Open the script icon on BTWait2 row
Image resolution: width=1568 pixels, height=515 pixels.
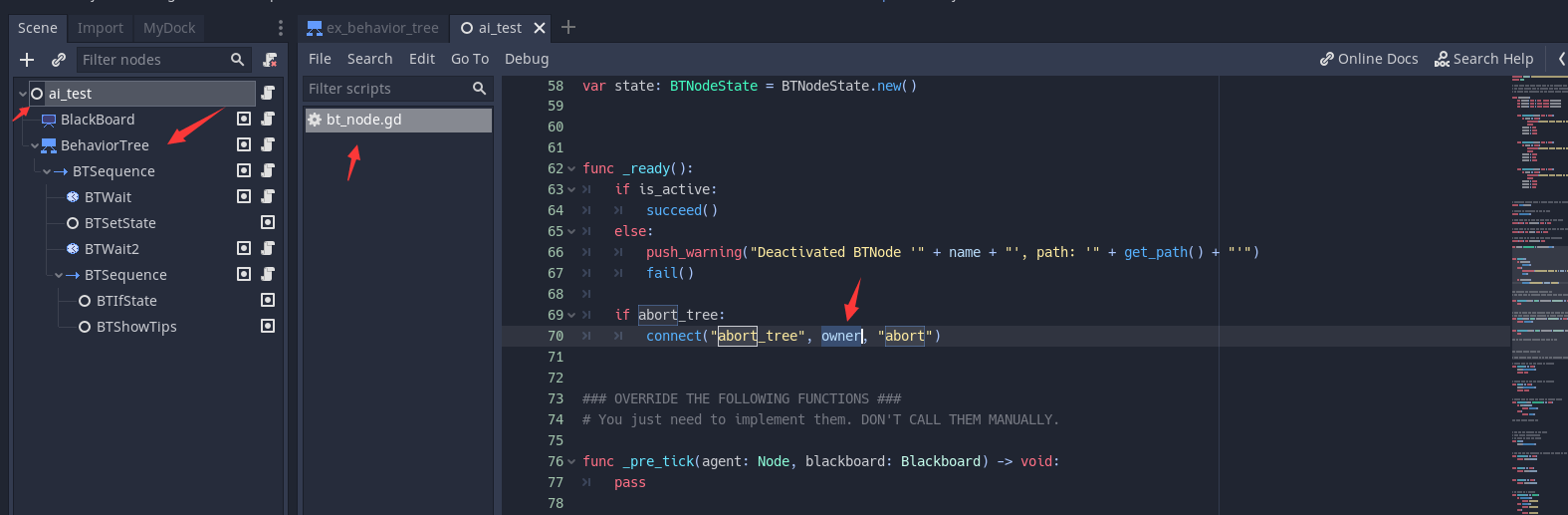[268, 248]
